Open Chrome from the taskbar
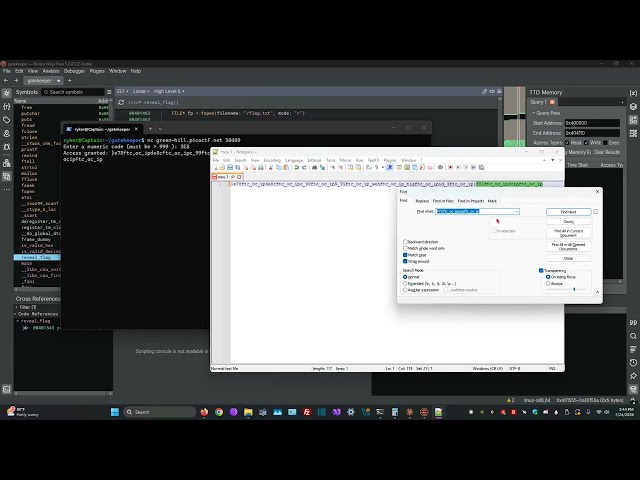The height and width of the screenshot is (480, 640). coord(219,412)
